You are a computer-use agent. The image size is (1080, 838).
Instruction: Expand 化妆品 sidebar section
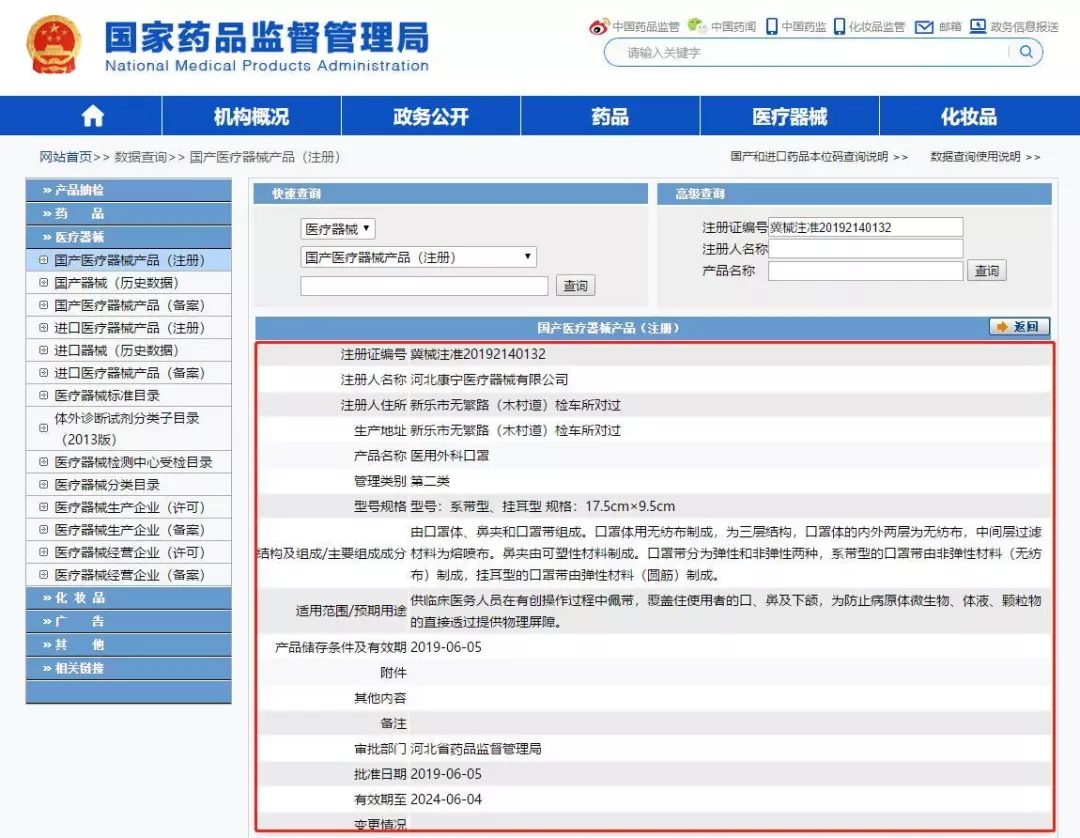tap(128, 598)
